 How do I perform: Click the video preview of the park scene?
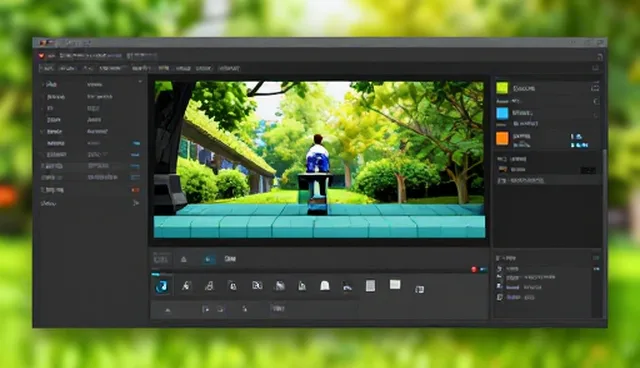[x=319, y=159]
